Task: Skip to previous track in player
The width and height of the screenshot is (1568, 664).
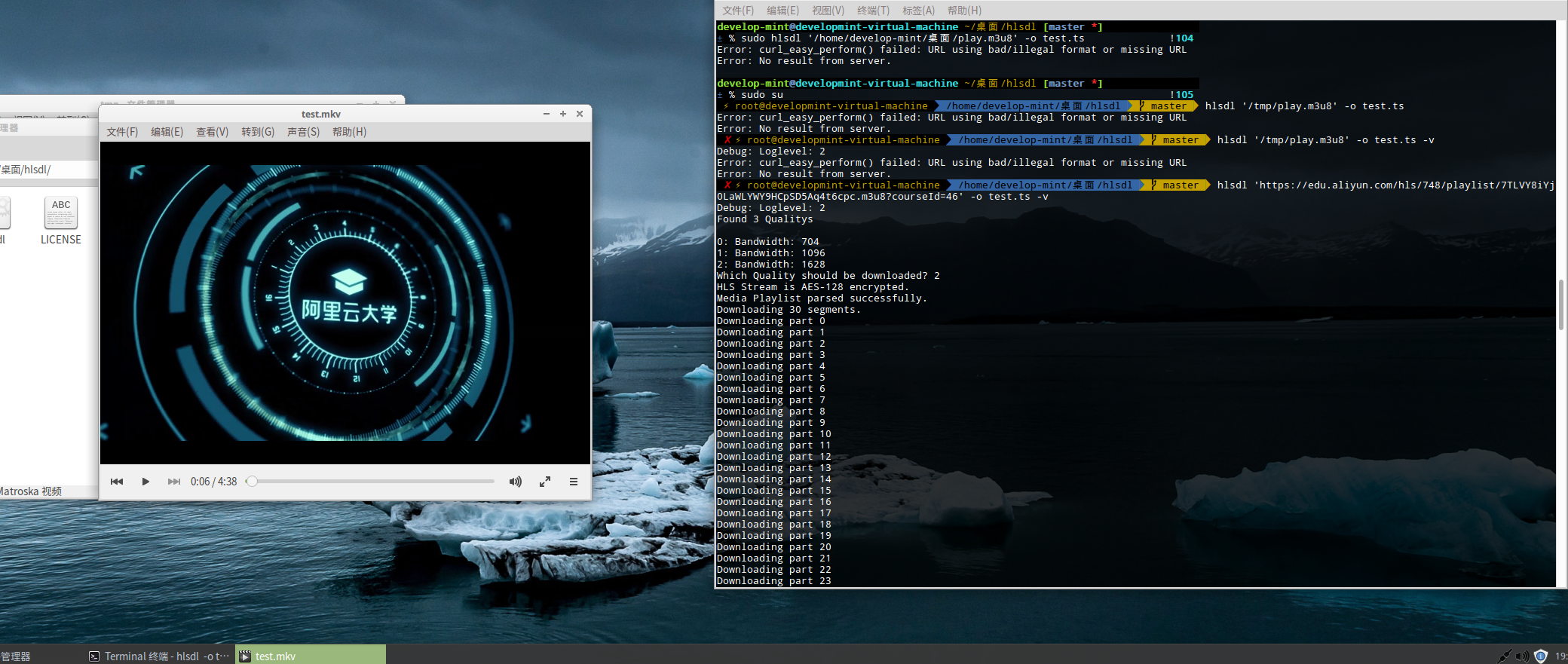Action: pos(117,482)
